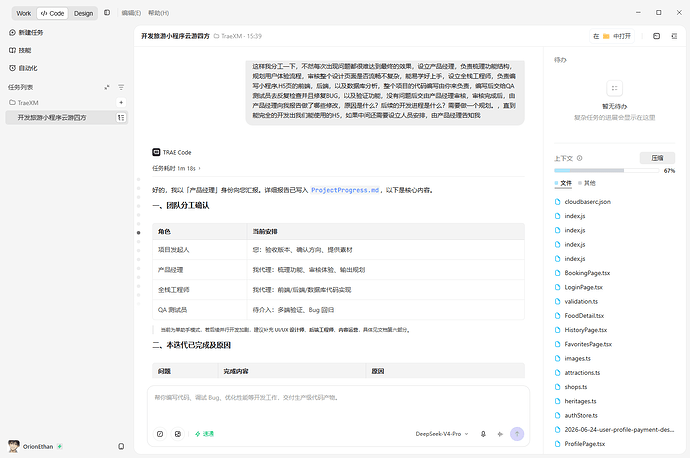Click the icon at sidebar bottom right

pos(121,446)
